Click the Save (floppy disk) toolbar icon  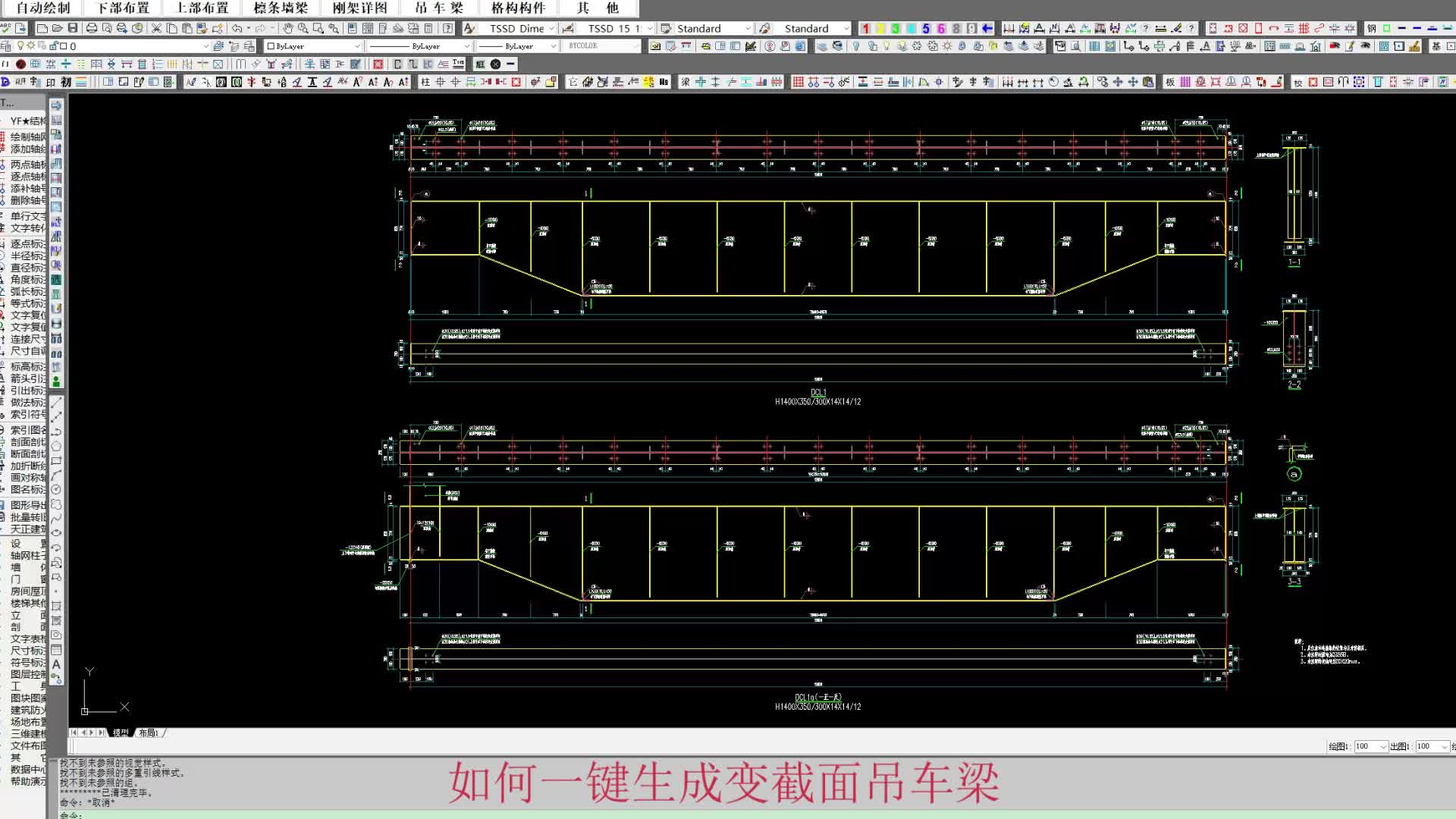click(73, 28)
